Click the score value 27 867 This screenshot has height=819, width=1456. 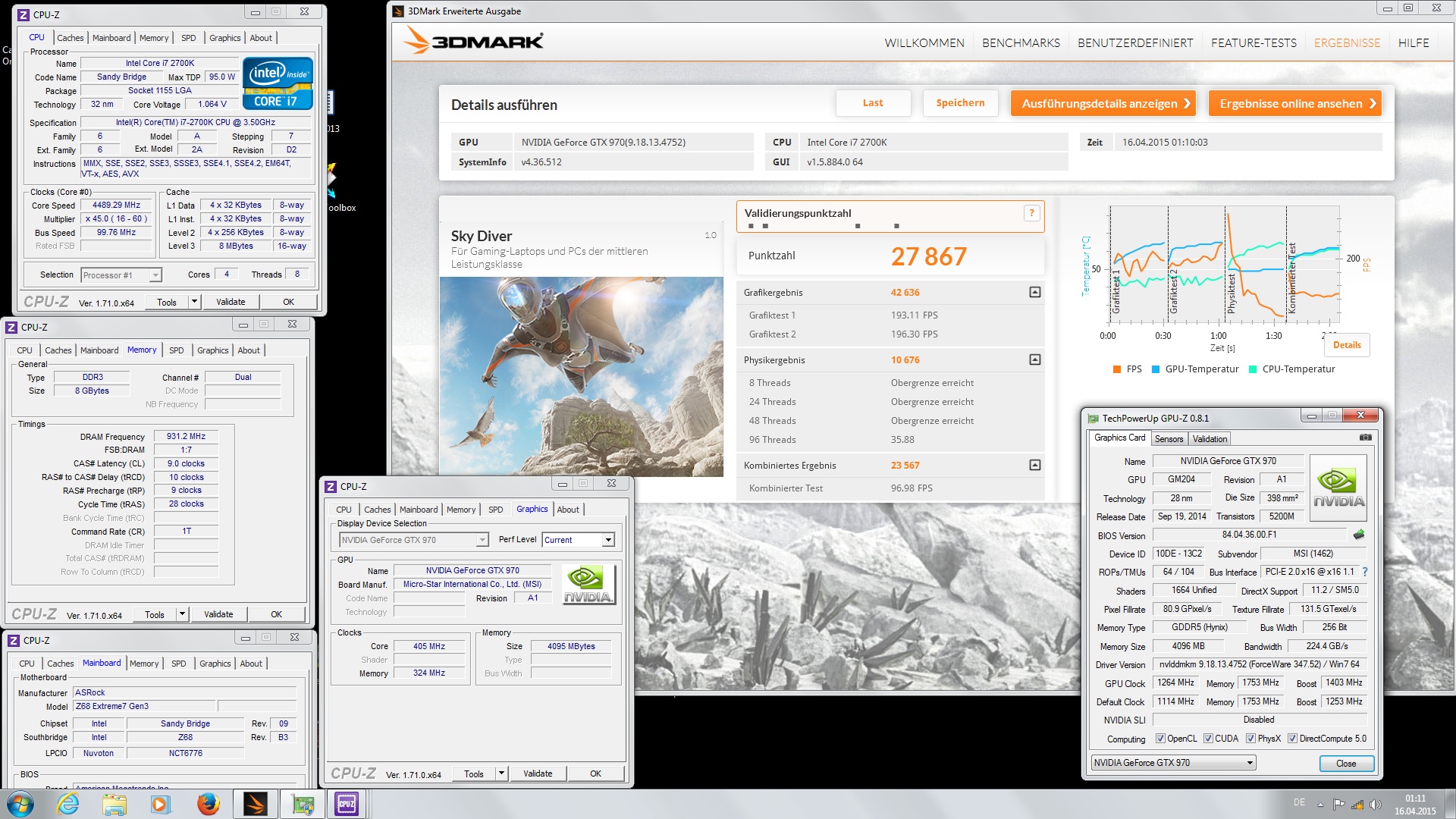928,256
